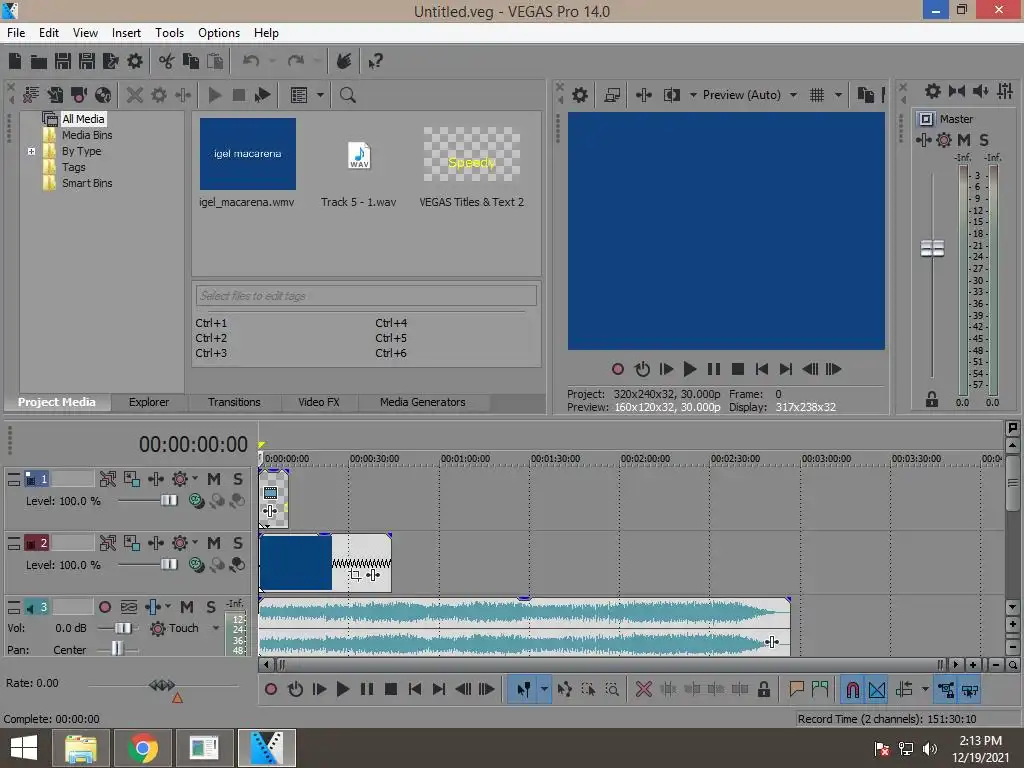The height and width of the screenshot is (768, 1024).
Task: Open Master Bus audio properties gear
Action: (x=933, y=91)
